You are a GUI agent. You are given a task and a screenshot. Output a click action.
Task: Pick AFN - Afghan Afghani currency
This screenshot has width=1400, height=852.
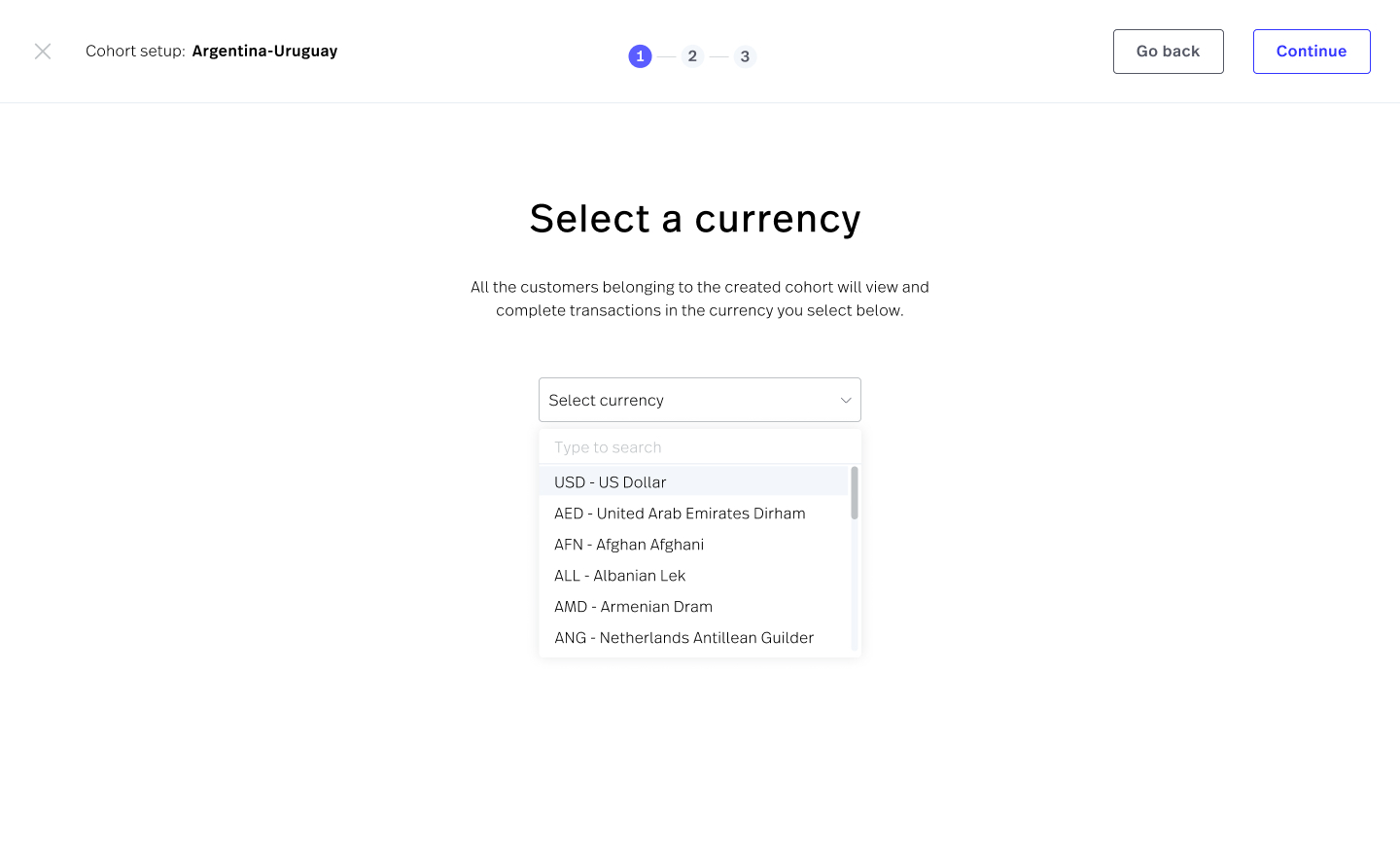coord(629,545)
